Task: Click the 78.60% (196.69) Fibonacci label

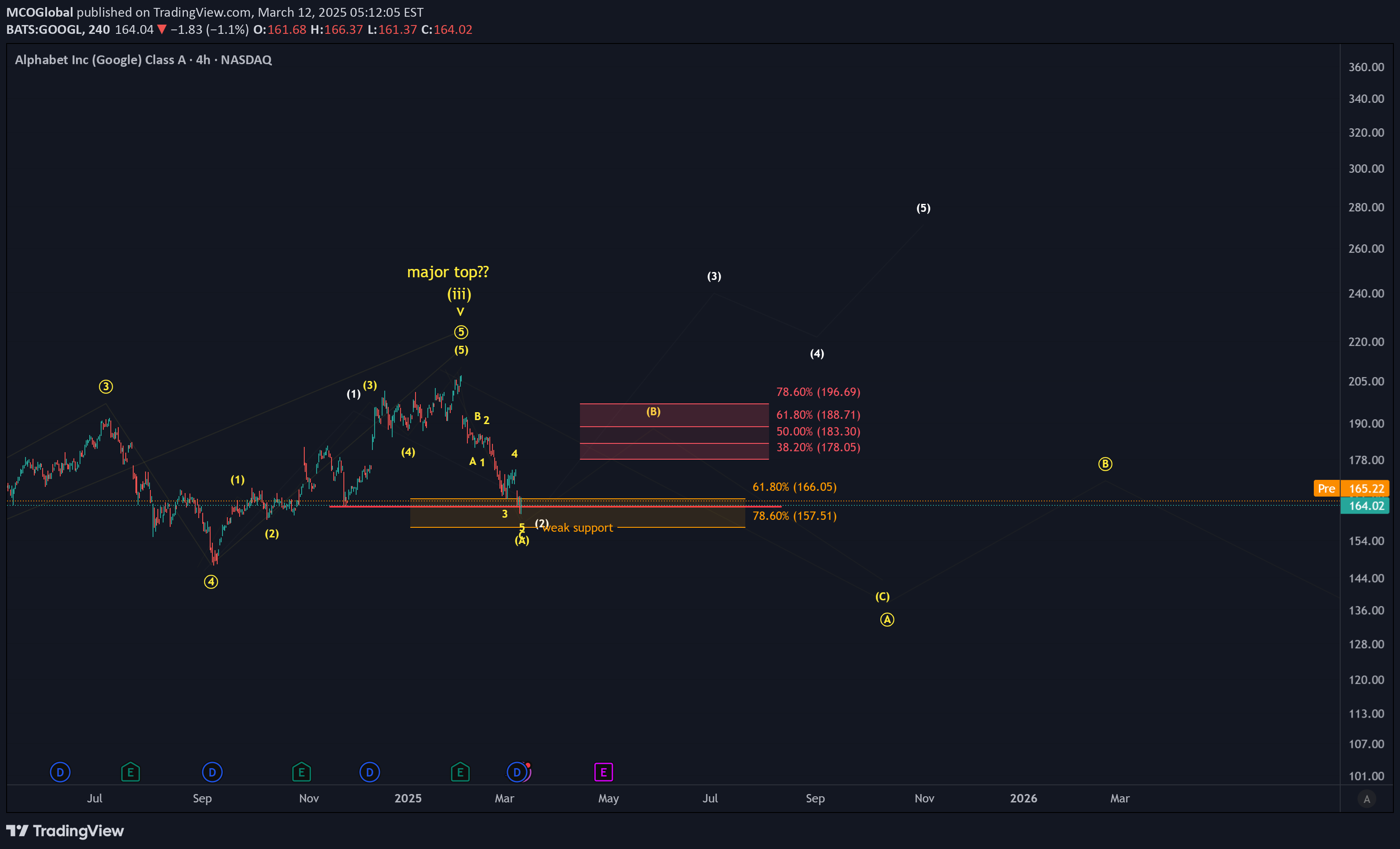Action: point(818,392)
